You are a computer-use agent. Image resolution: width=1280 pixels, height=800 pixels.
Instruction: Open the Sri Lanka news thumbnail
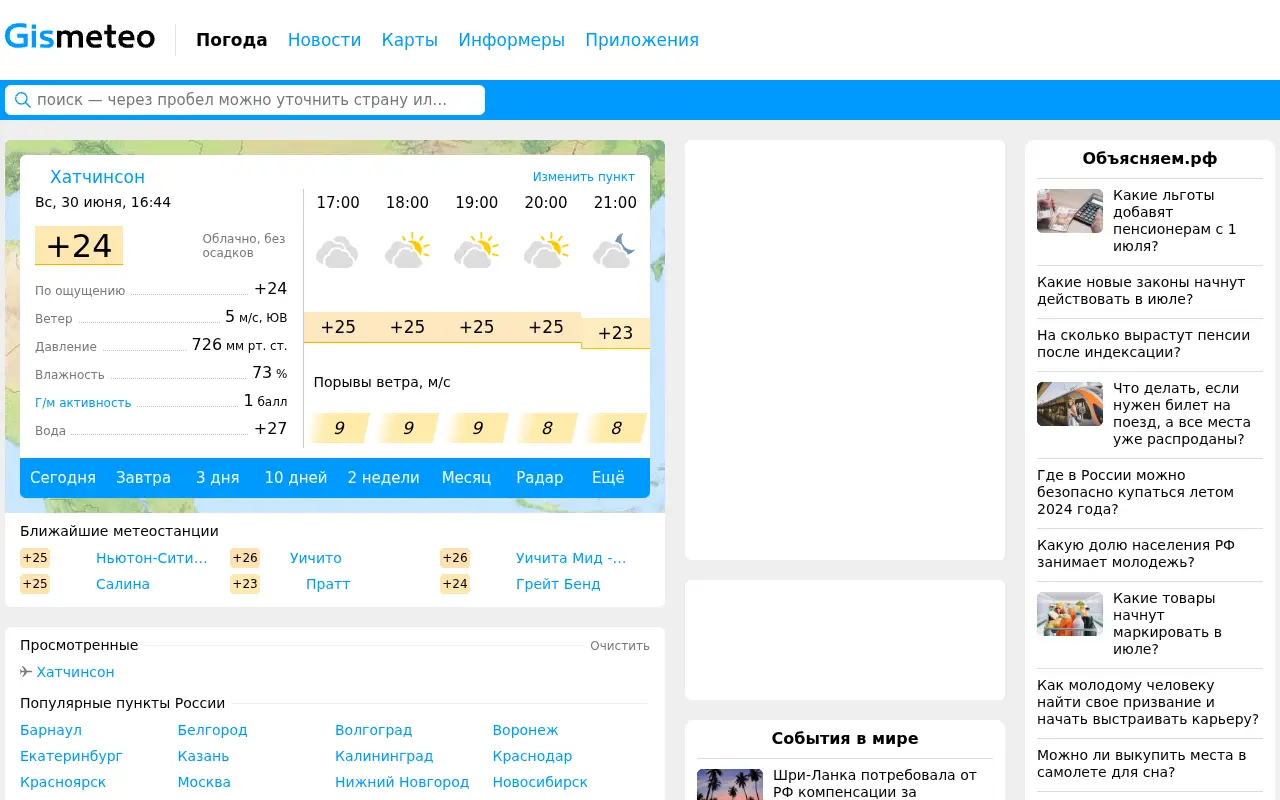tap(730, 784)
